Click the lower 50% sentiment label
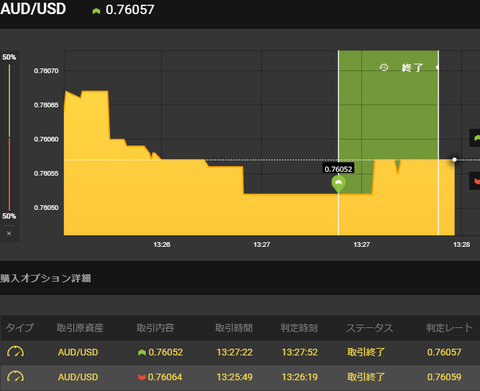The height and width of the screenshot is (391, 480). [x=9, y=216]
